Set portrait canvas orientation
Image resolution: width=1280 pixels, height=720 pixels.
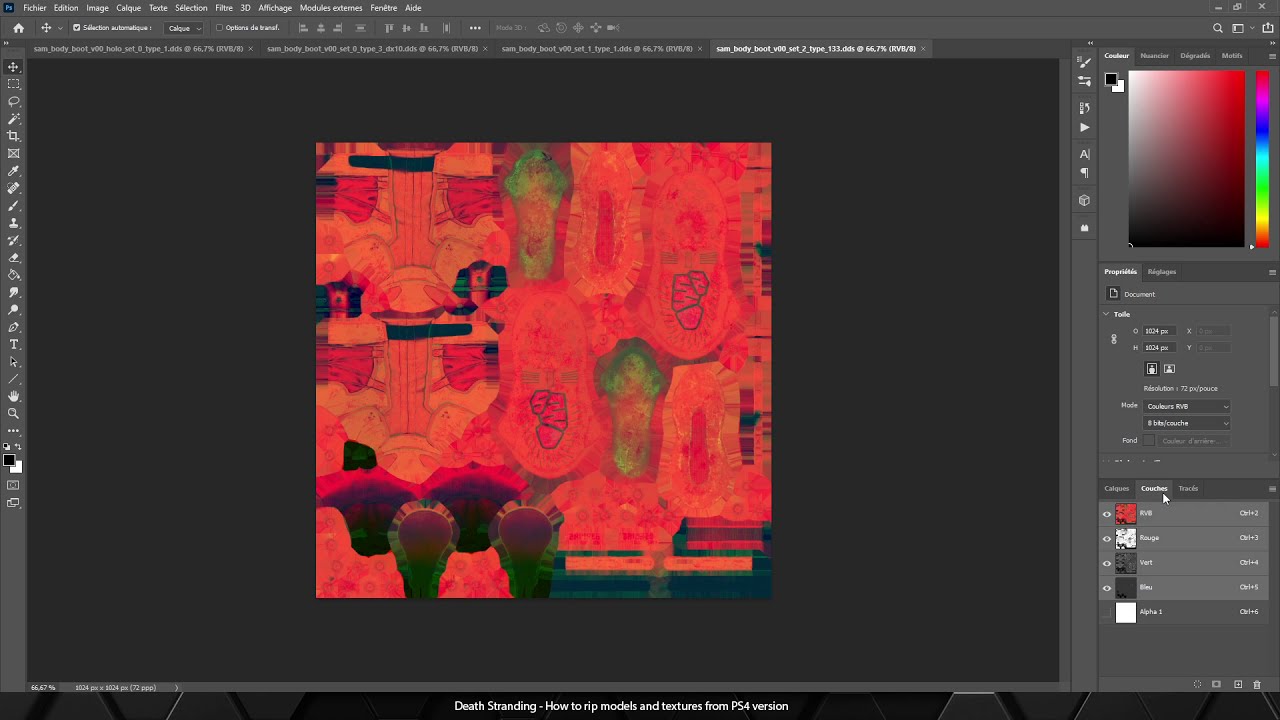[x=1152, y=369]
